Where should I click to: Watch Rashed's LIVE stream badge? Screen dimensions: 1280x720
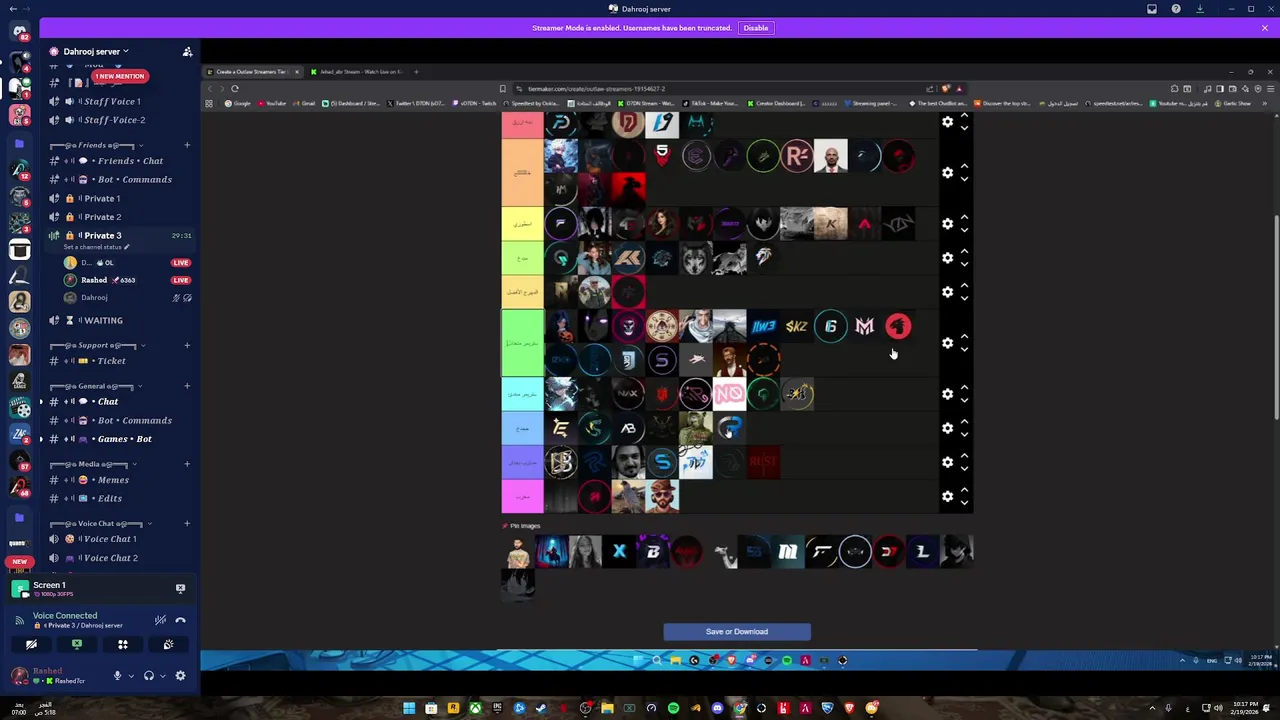(181, 280)
